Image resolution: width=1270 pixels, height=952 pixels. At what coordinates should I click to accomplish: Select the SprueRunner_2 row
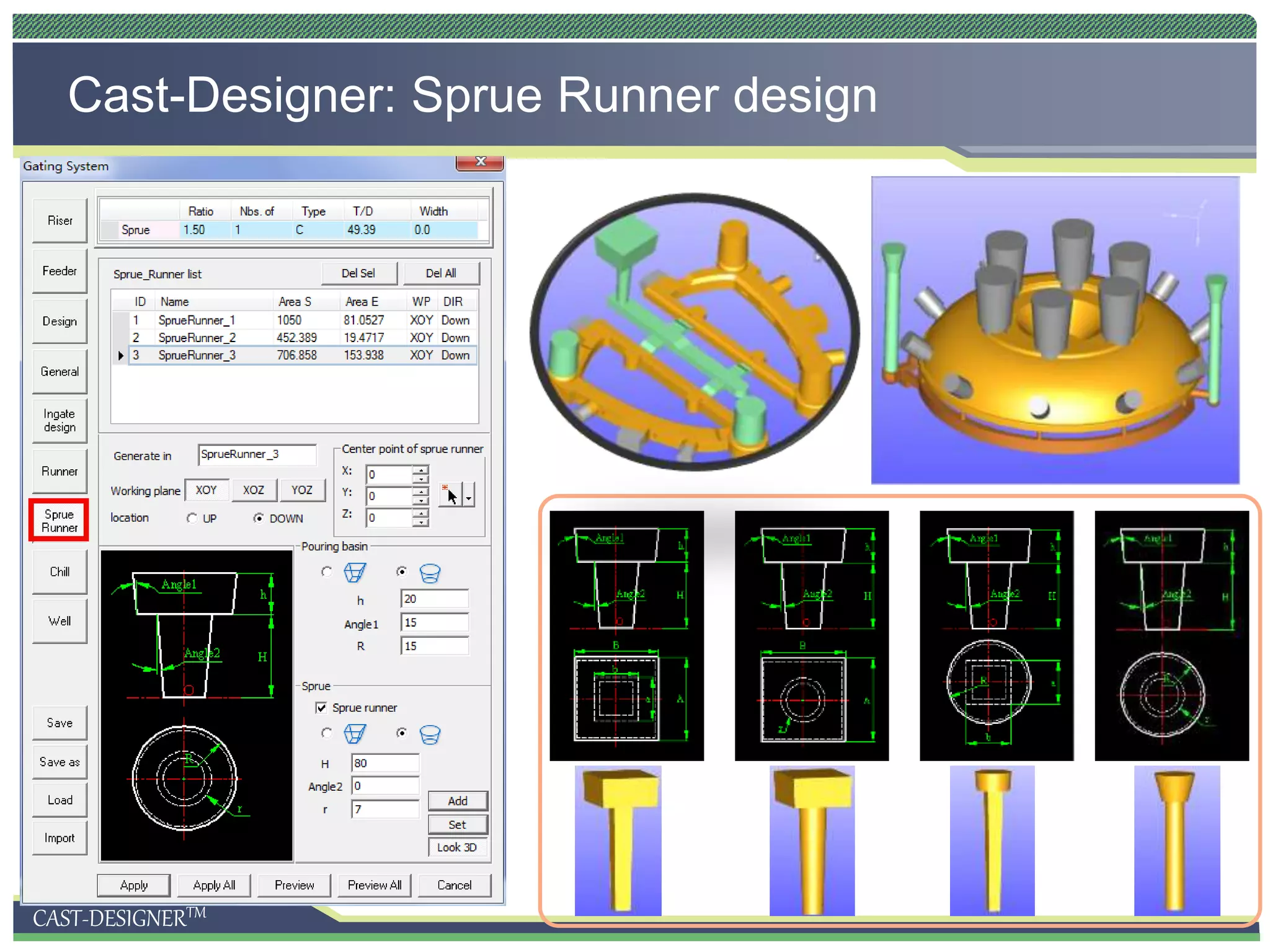coord(295,338)
